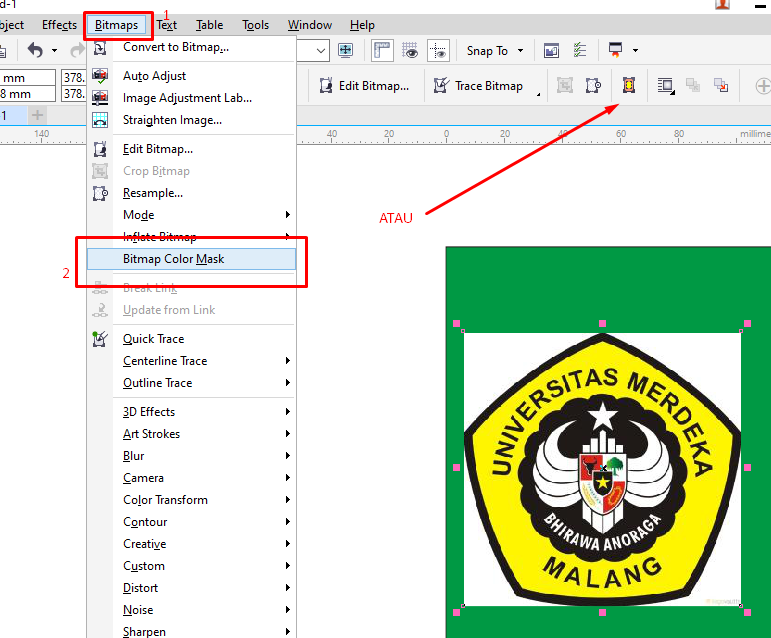Click the Crop Bitmap property bar icon
This screenshot has height=638, width=771.
[x=565, y=86]
